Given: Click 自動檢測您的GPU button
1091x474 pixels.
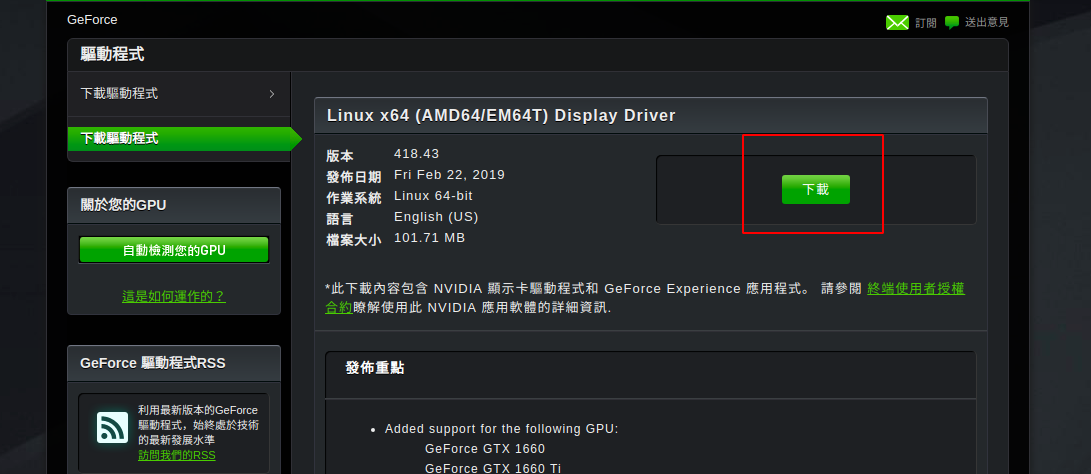Looking at the screenshot, I should [x=174, y=250].
